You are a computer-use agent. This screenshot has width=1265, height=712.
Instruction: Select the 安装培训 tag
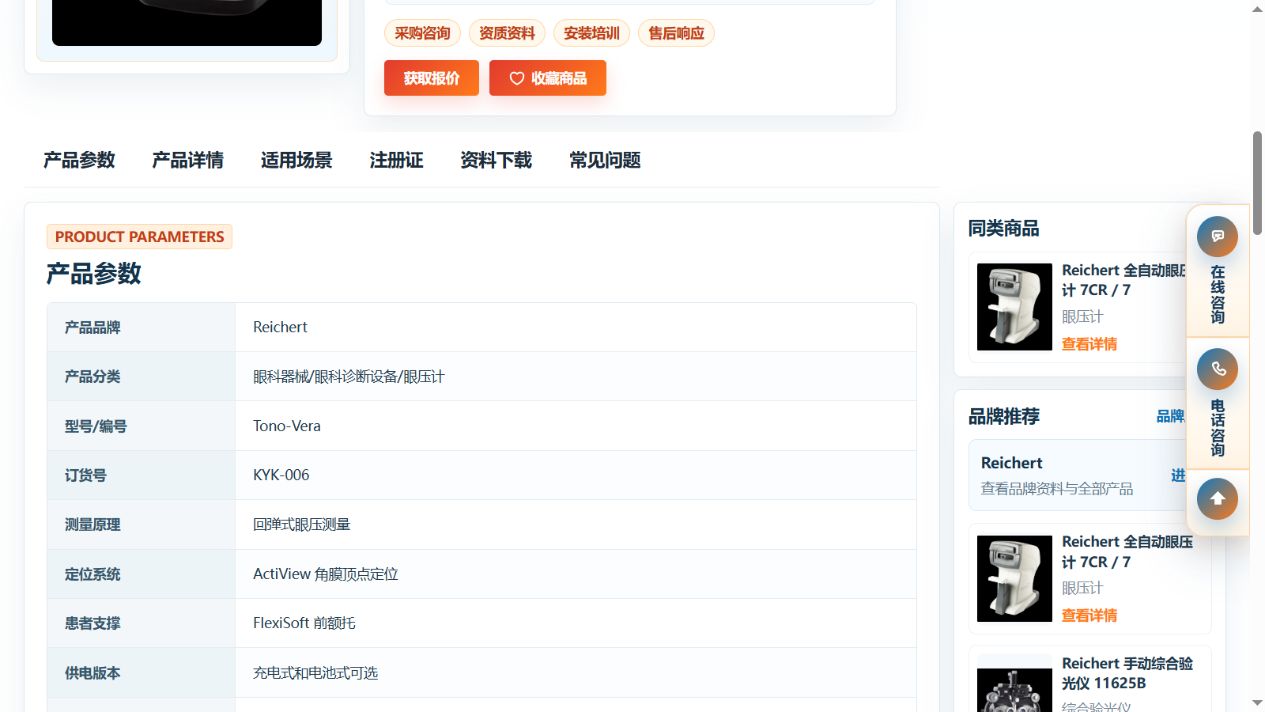(x=592, y=33)
